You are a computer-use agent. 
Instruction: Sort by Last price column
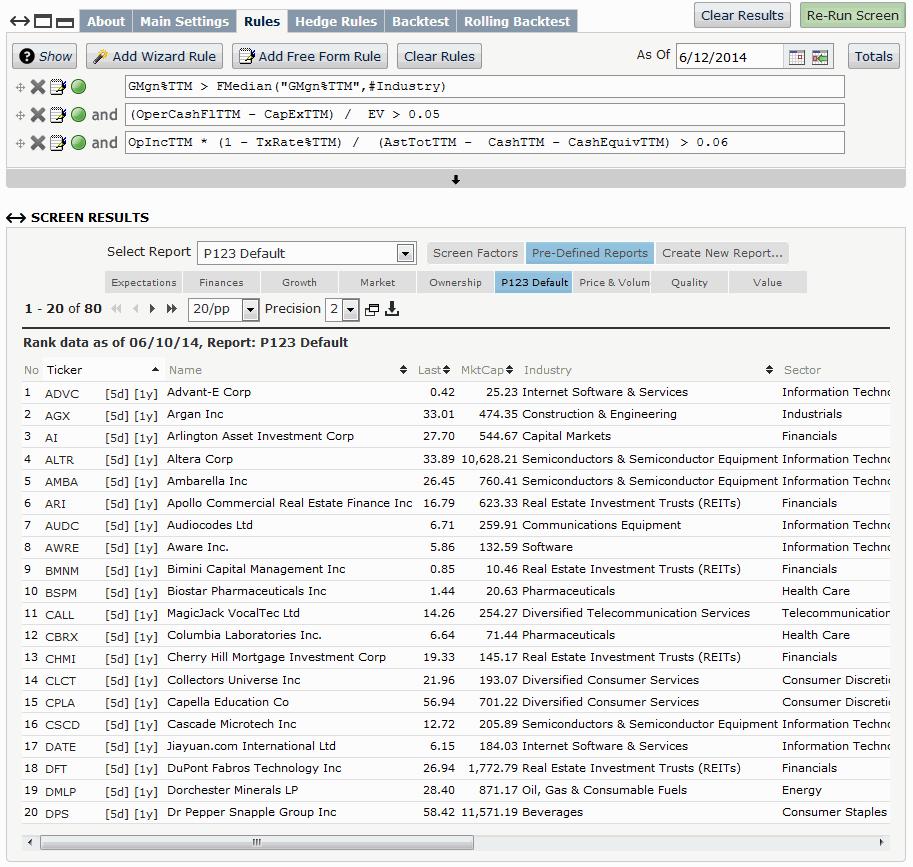(447, 370)
